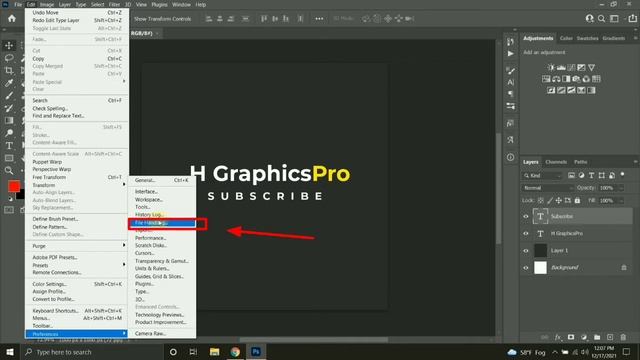640x360 pixels.
Task: Open the Photoshop search magnifier icon
Action: 602,18
